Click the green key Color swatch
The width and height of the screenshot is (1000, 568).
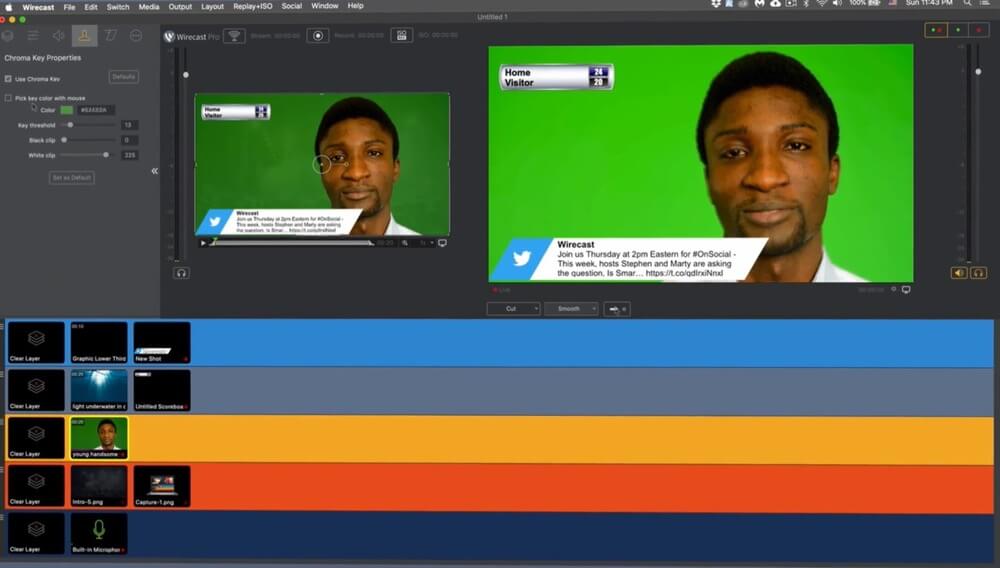66,110
